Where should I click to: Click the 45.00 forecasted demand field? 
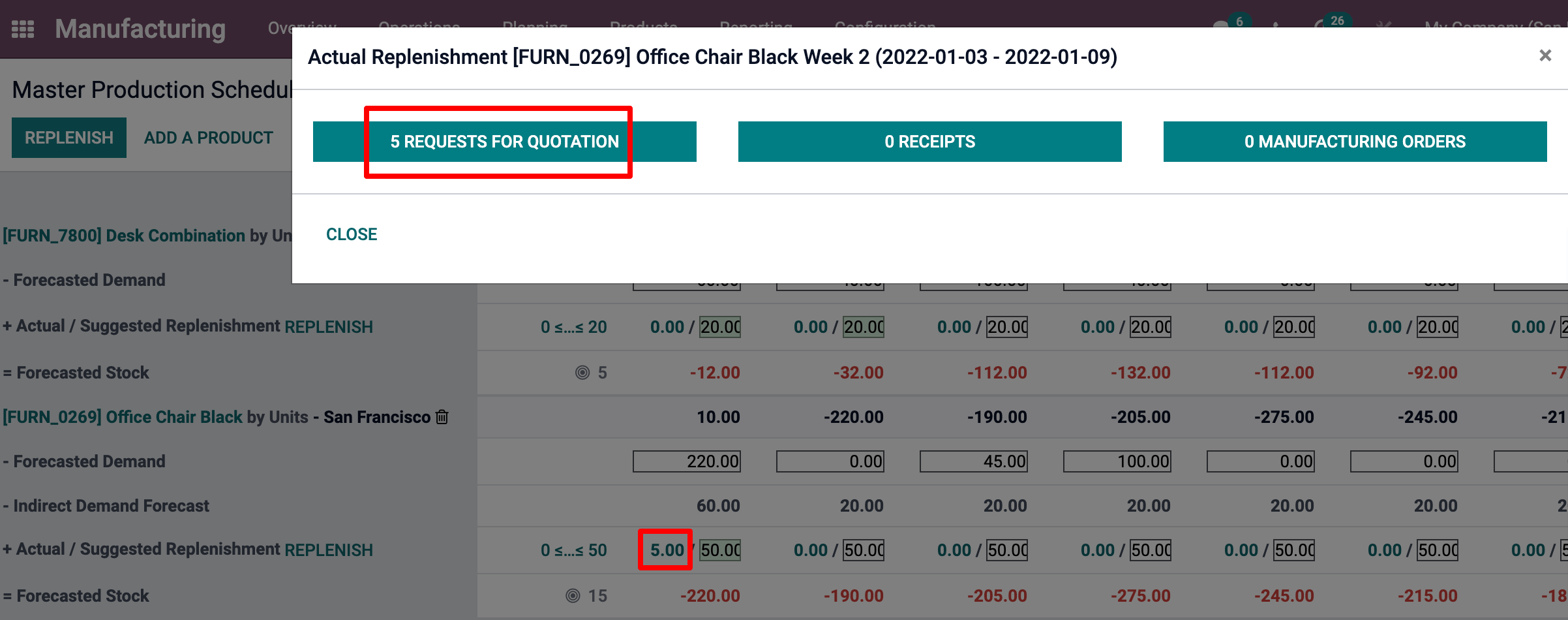(973, 461)
